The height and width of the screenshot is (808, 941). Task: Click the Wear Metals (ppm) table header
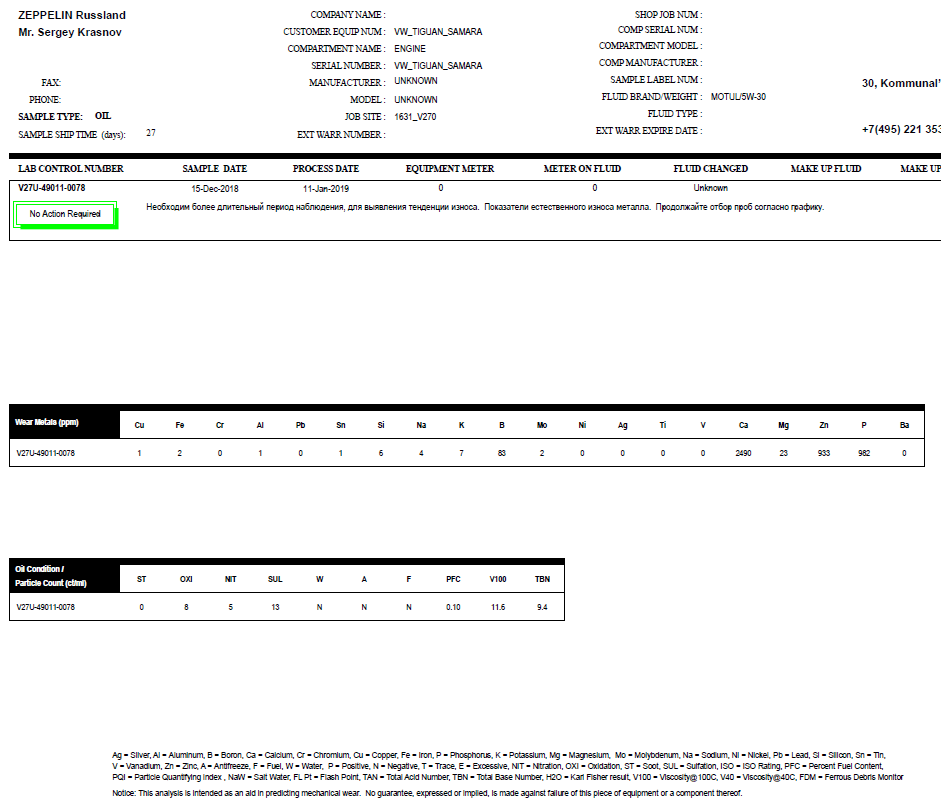pyautogui.click(x=47, y=422)
